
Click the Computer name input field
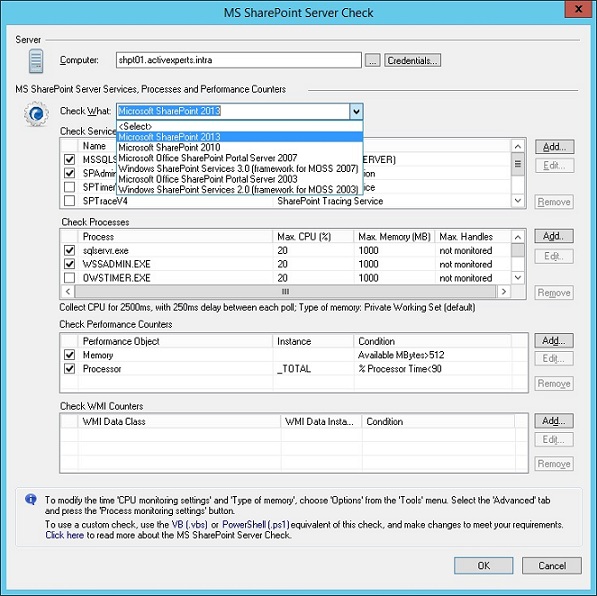click(x=239, y=60)
